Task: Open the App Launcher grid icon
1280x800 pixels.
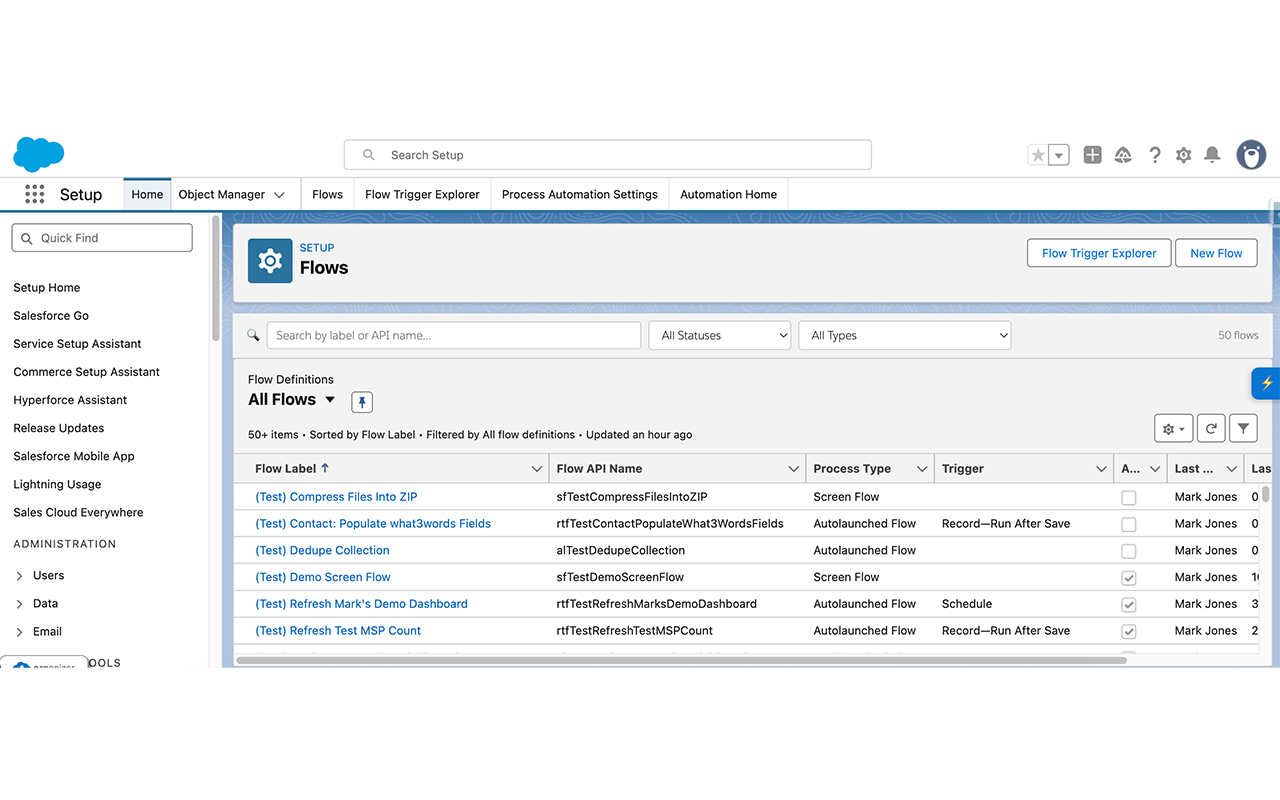Action: (35, 194)
